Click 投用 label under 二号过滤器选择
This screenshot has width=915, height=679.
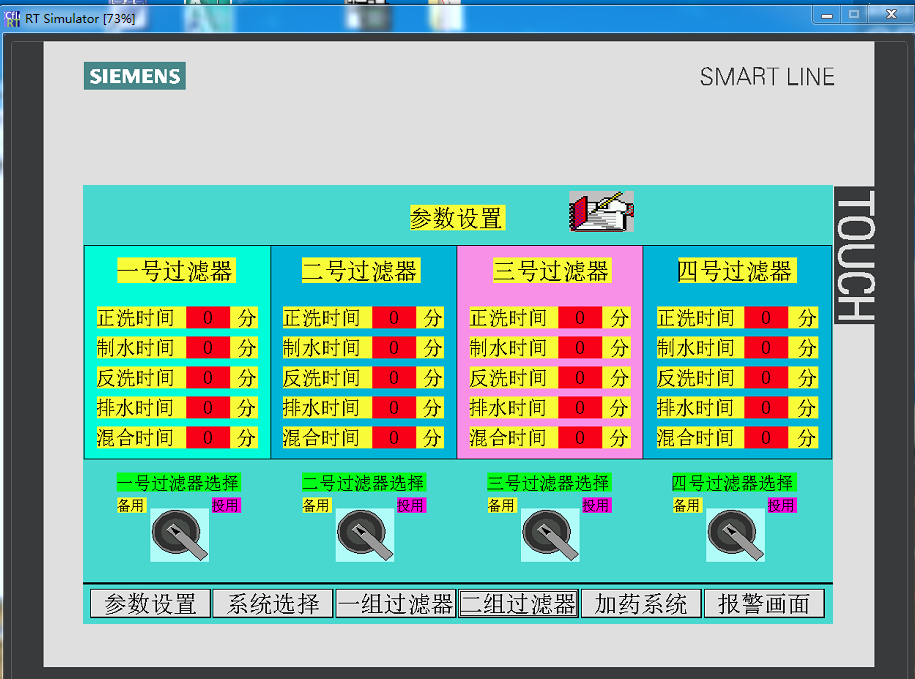tap(411, 505)
